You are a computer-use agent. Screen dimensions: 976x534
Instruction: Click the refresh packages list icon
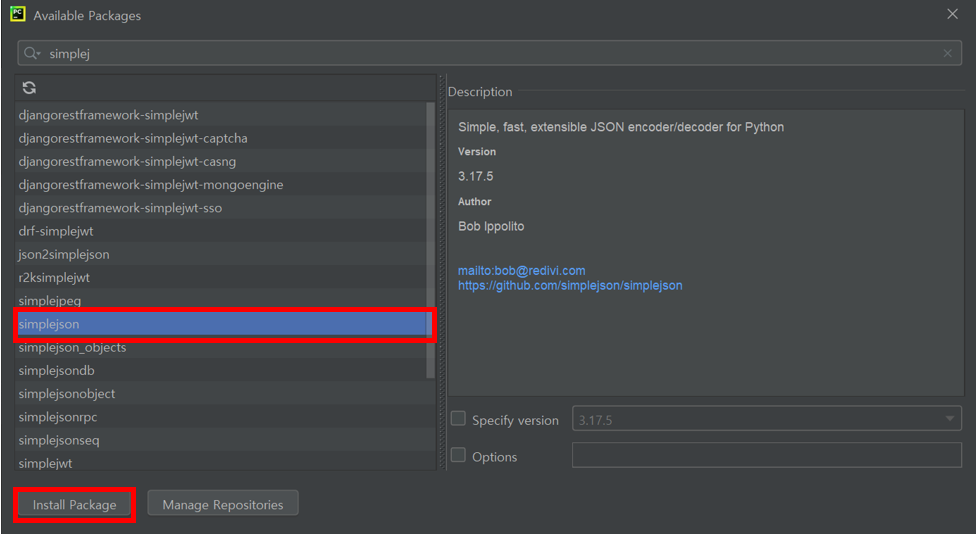29,88
